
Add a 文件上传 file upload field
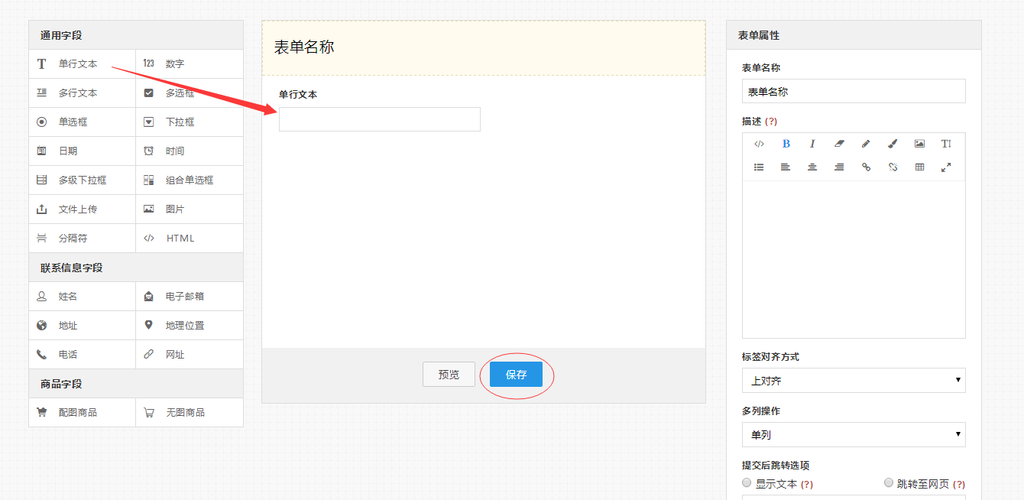click(82, 210)
